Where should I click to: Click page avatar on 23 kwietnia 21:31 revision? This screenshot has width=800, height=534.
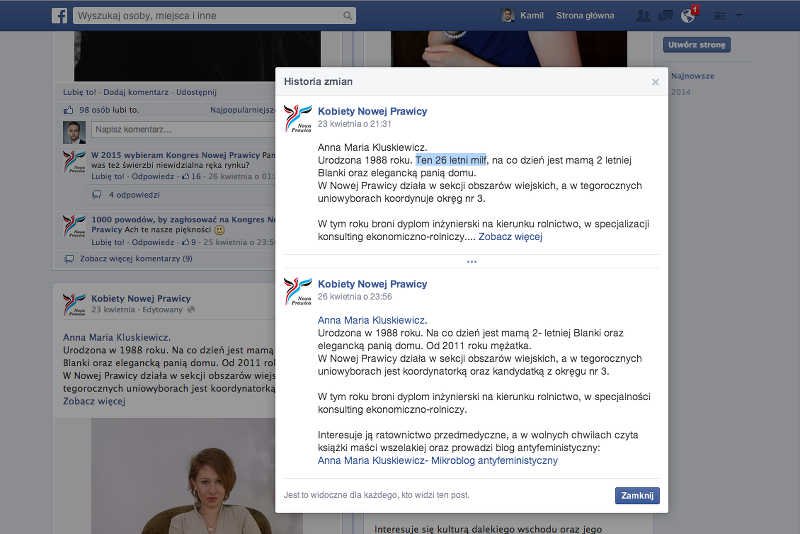298,118
